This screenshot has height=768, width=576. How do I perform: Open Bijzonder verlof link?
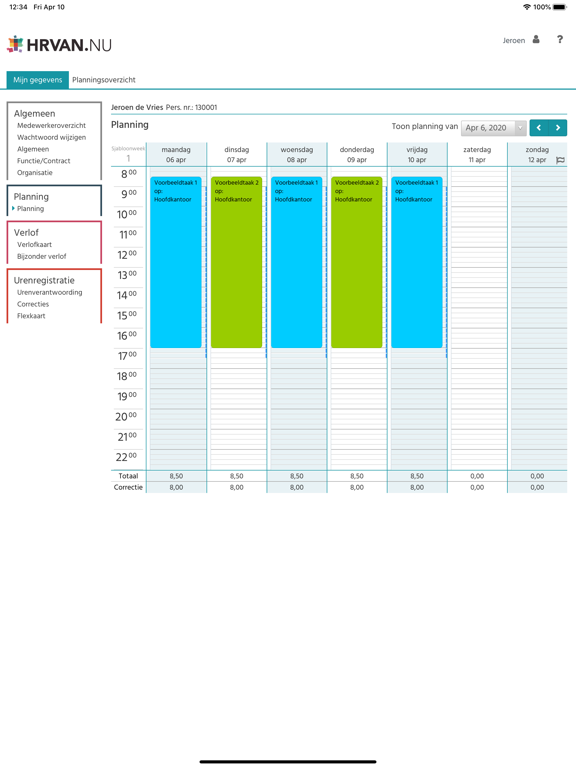pyautogui.click(x=42, y=256)
